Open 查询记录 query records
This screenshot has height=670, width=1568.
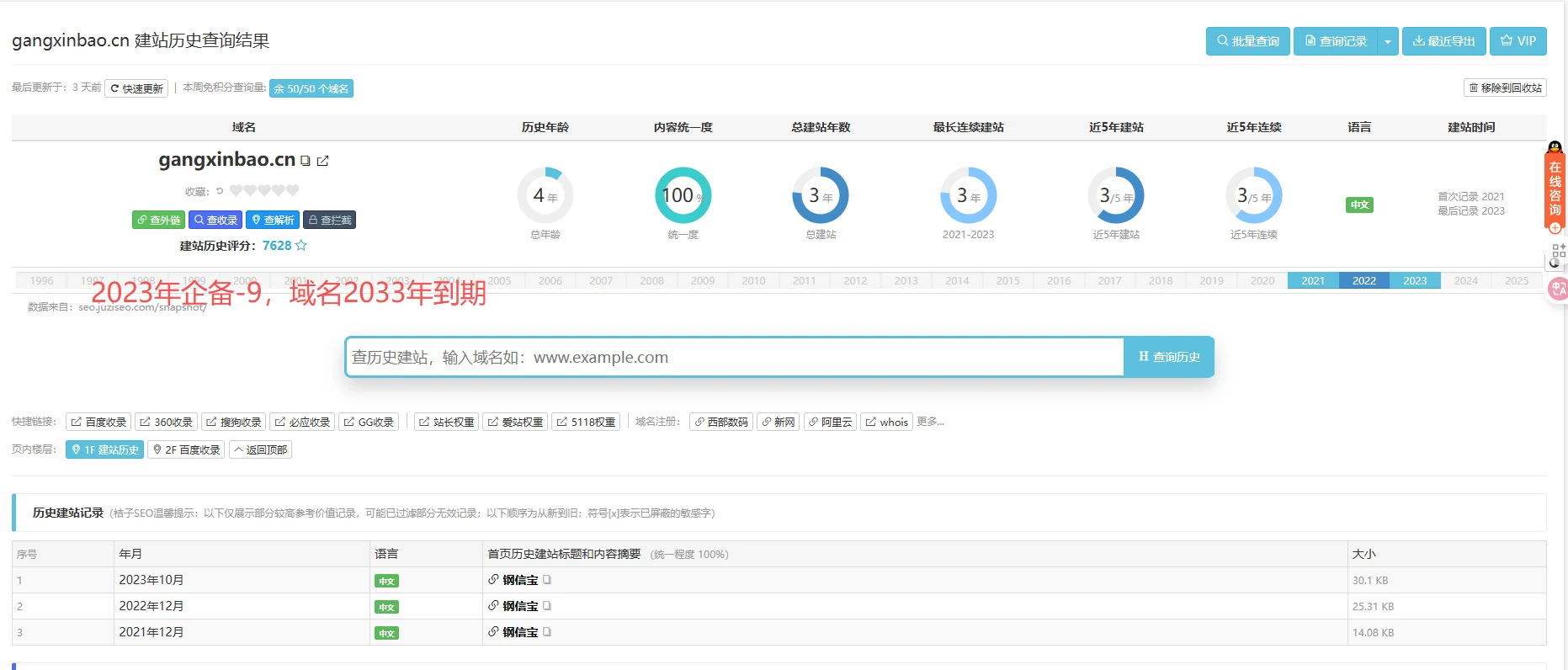coord(1335,41)
